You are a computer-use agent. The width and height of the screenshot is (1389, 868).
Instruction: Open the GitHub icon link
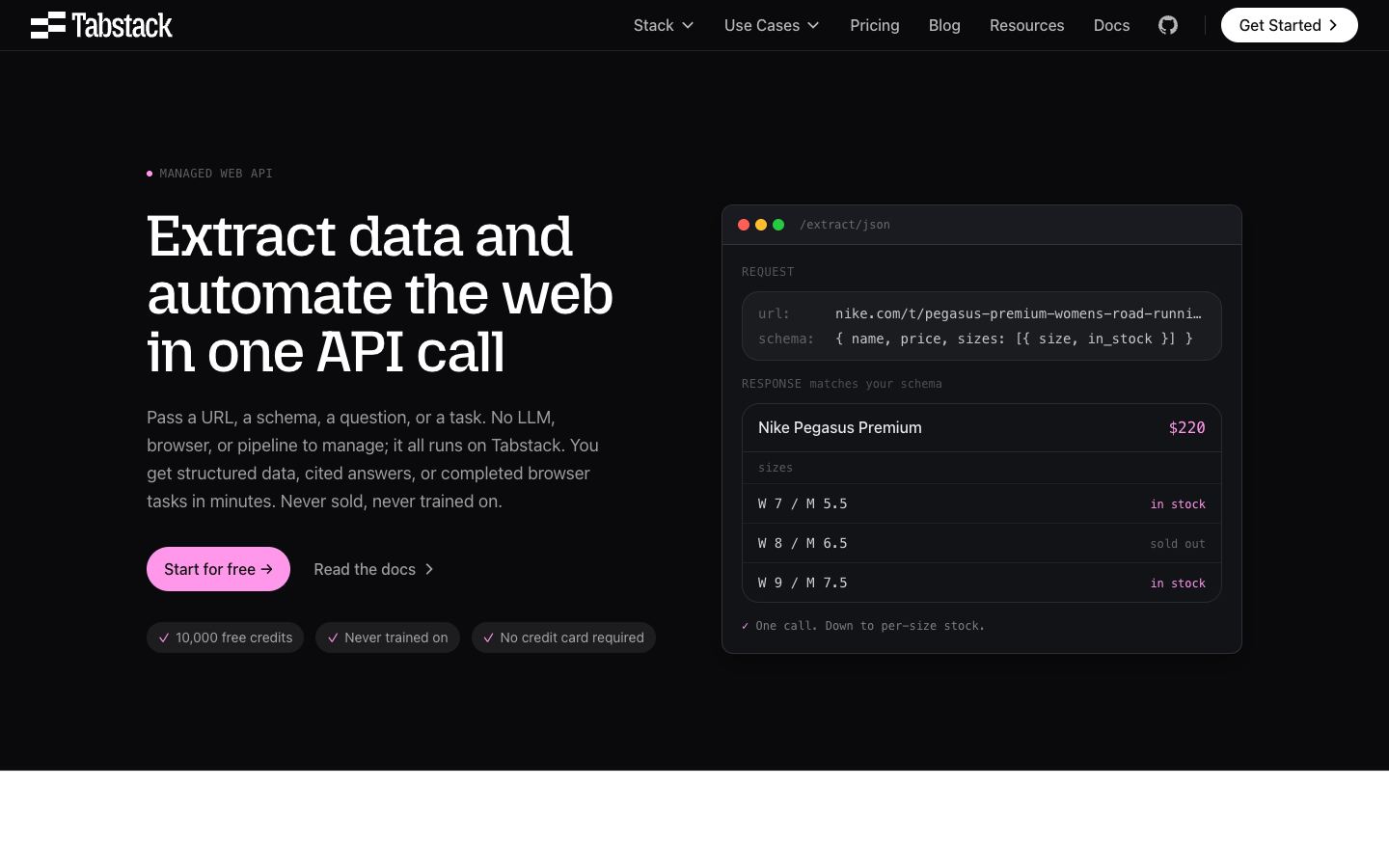[x=1168, y=25]
